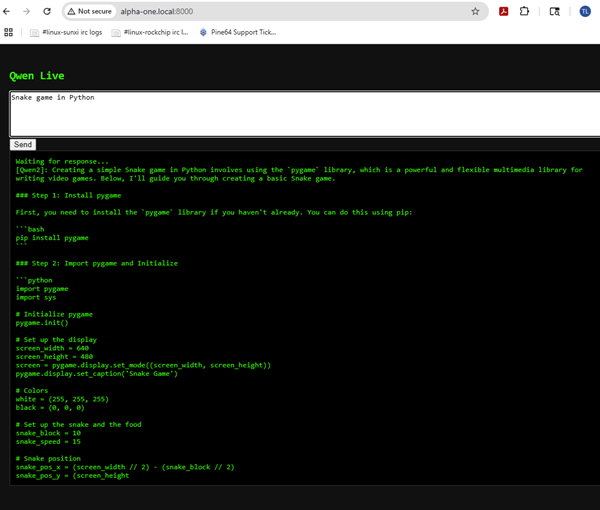Click the 'snake_pos_x' line
Viewport: 600px width, 510px height.
125,467
